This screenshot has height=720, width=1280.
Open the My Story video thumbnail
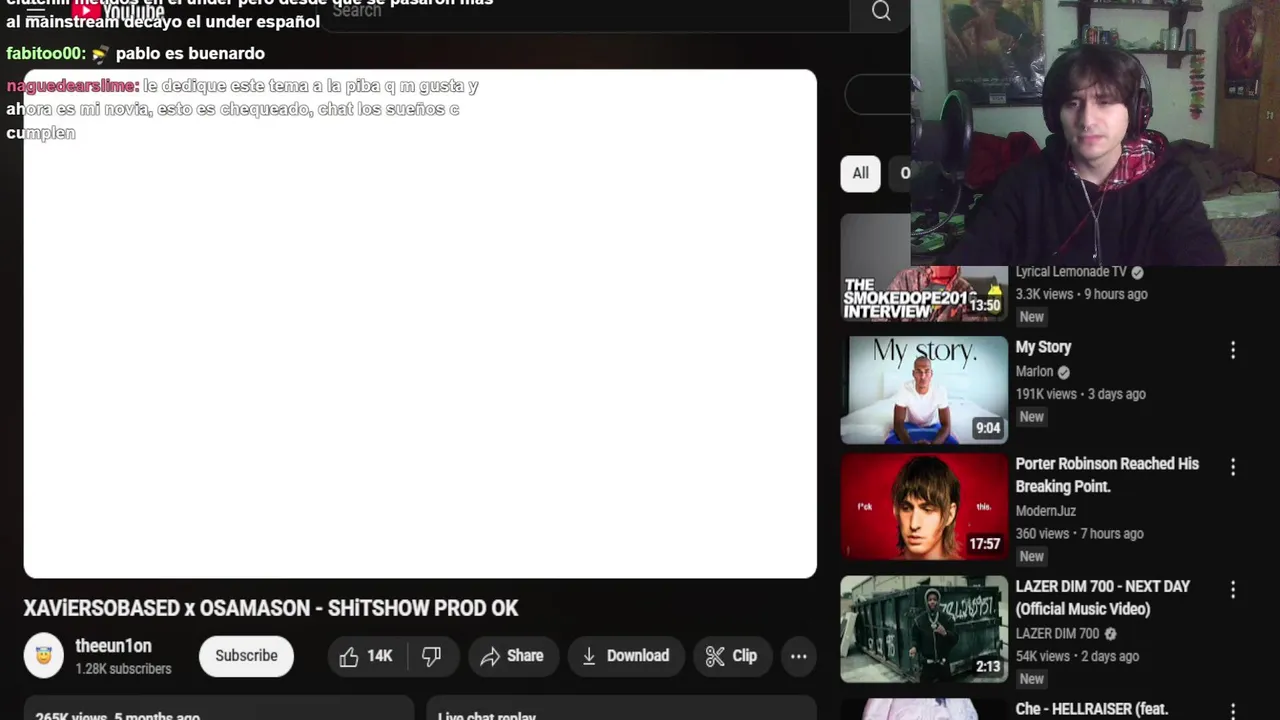coord(924,389)
